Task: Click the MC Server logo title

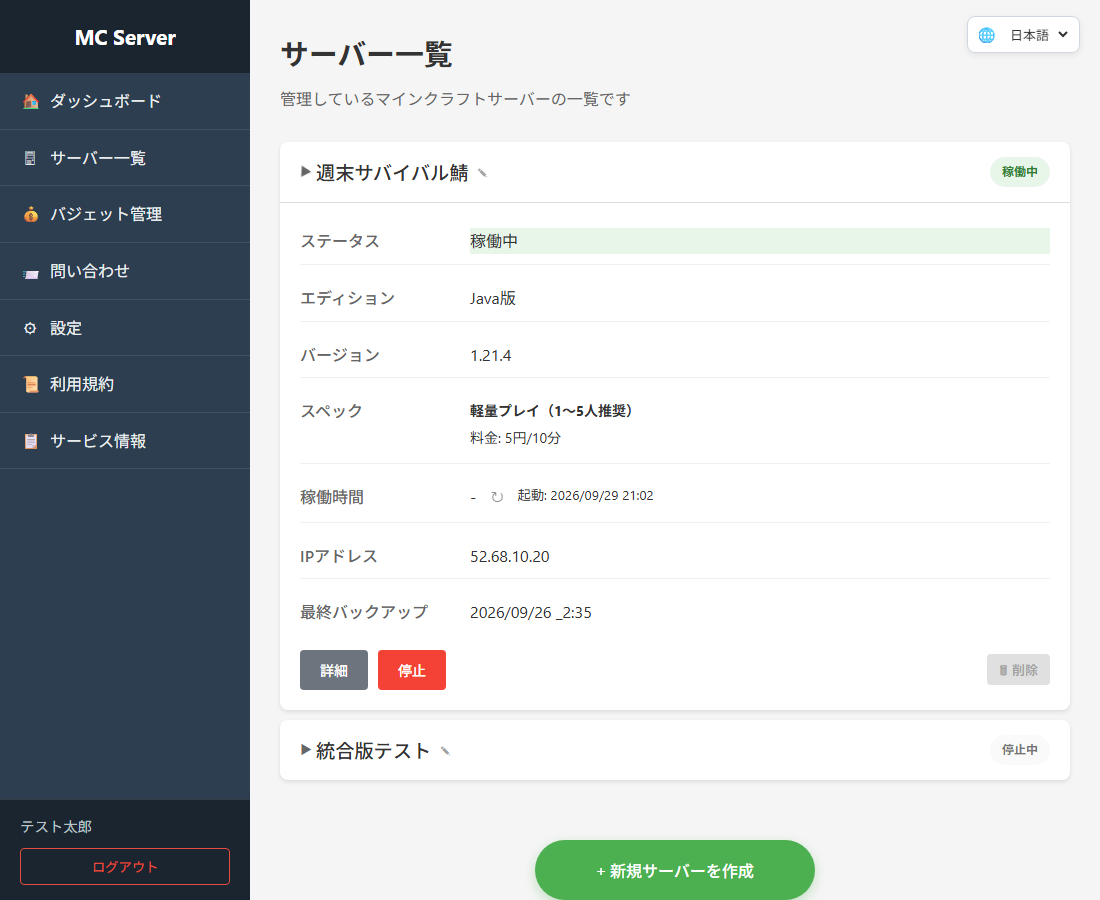Action: (125, 37)
